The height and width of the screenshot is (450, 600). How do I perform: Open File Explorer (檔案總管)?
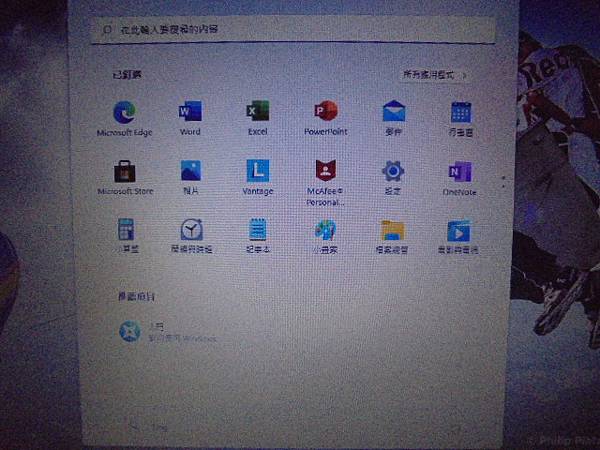click(392, 236)
